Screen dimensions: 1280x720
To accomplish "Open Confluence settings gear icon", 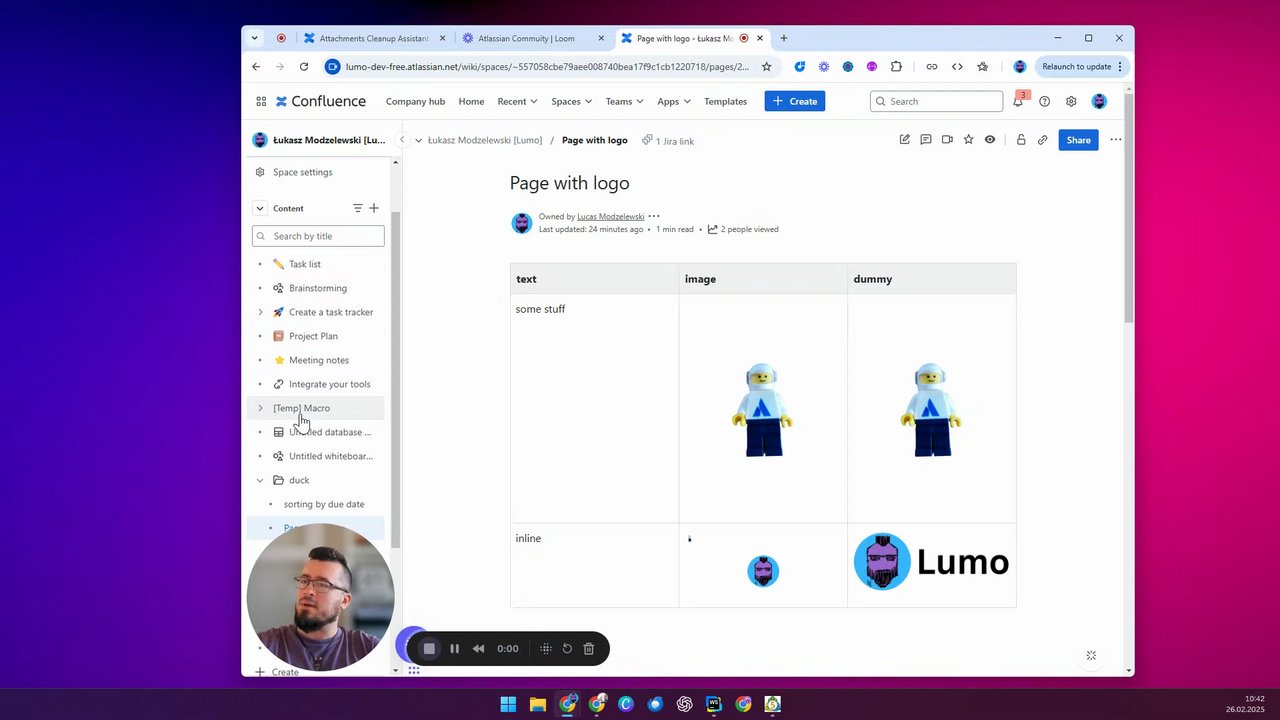I will tap(1071, 101).
